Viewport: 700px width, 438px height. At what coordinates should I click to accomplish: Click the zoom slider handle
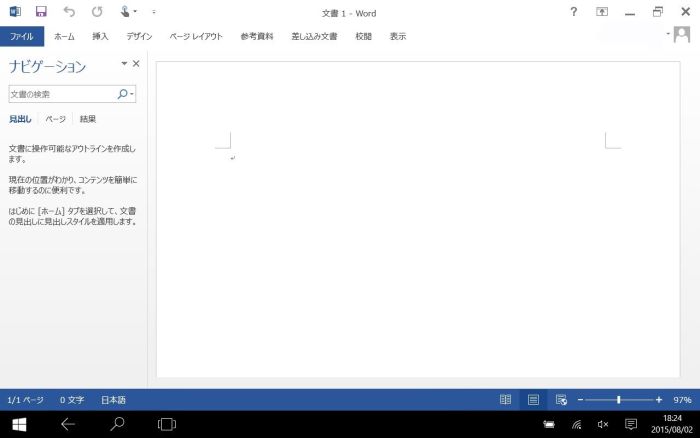(x=618, y=399)
